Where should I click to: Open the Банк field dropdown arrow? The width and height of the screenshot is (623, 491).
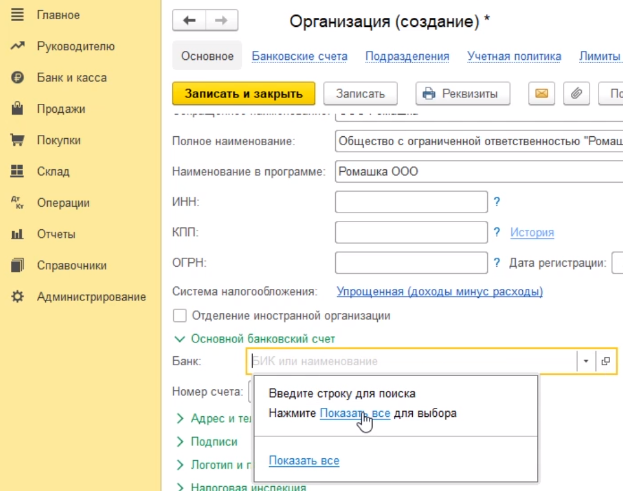tap(584, 361)
